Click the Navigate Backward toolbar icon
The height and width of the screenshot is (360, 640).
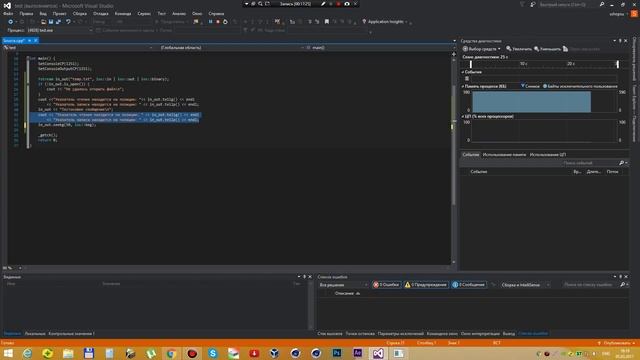click(11, 22)
